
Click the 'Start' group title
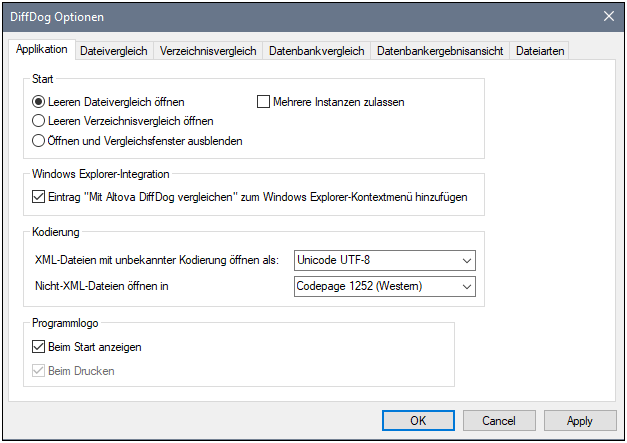click(x=42, y=79)
